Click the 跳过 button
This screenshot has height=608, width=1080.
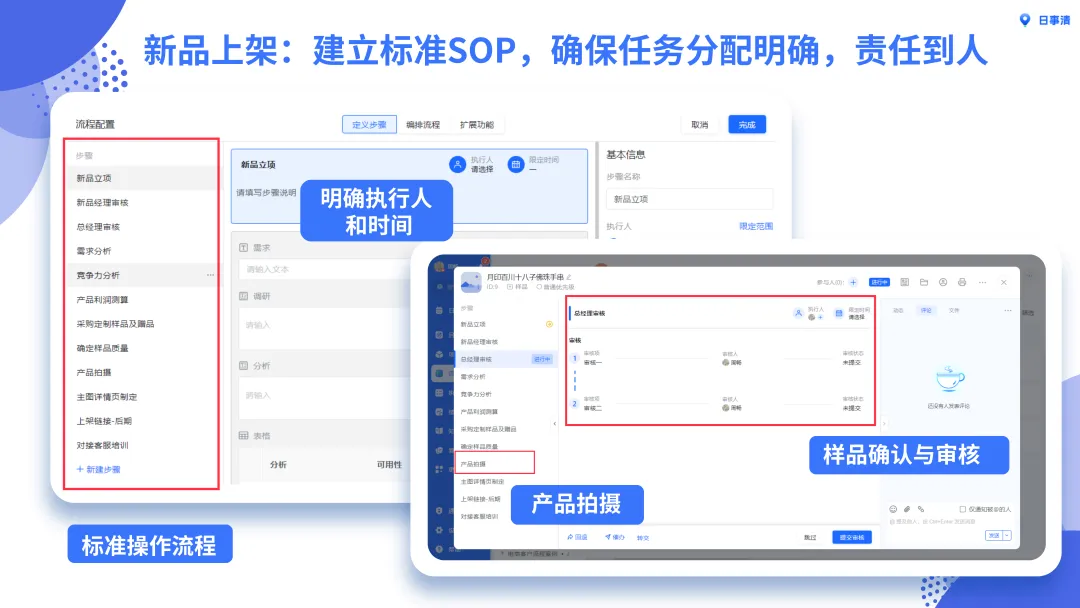(810, 537)
